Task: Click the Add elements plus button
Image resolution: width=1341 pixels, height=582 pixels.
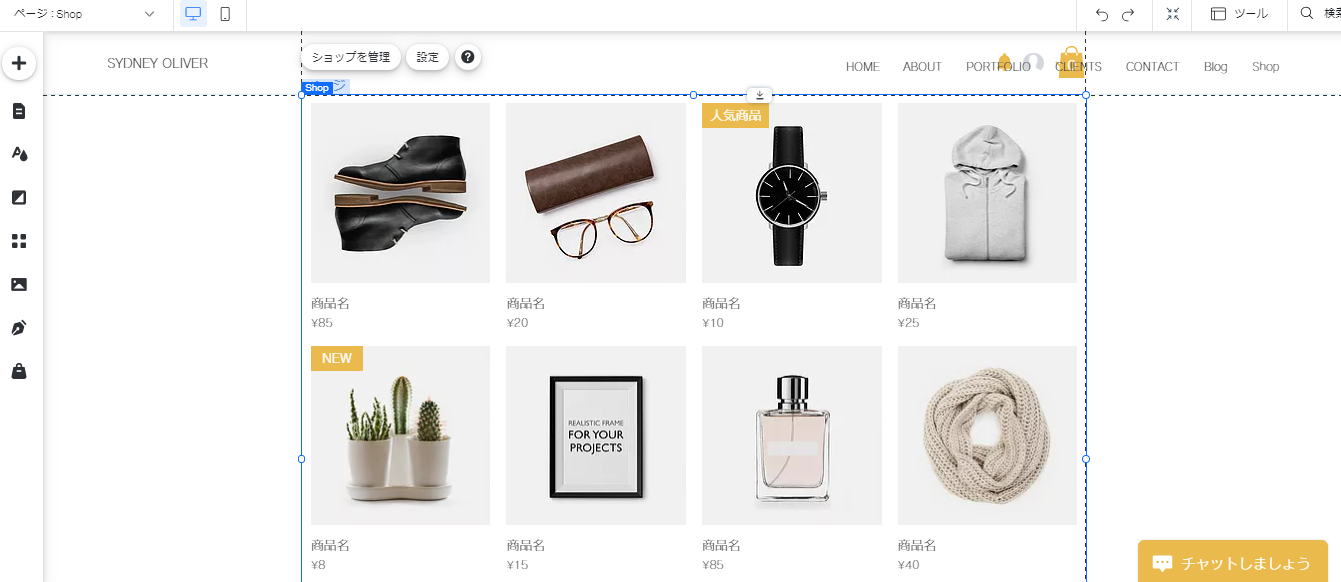Action: point(19,63)
